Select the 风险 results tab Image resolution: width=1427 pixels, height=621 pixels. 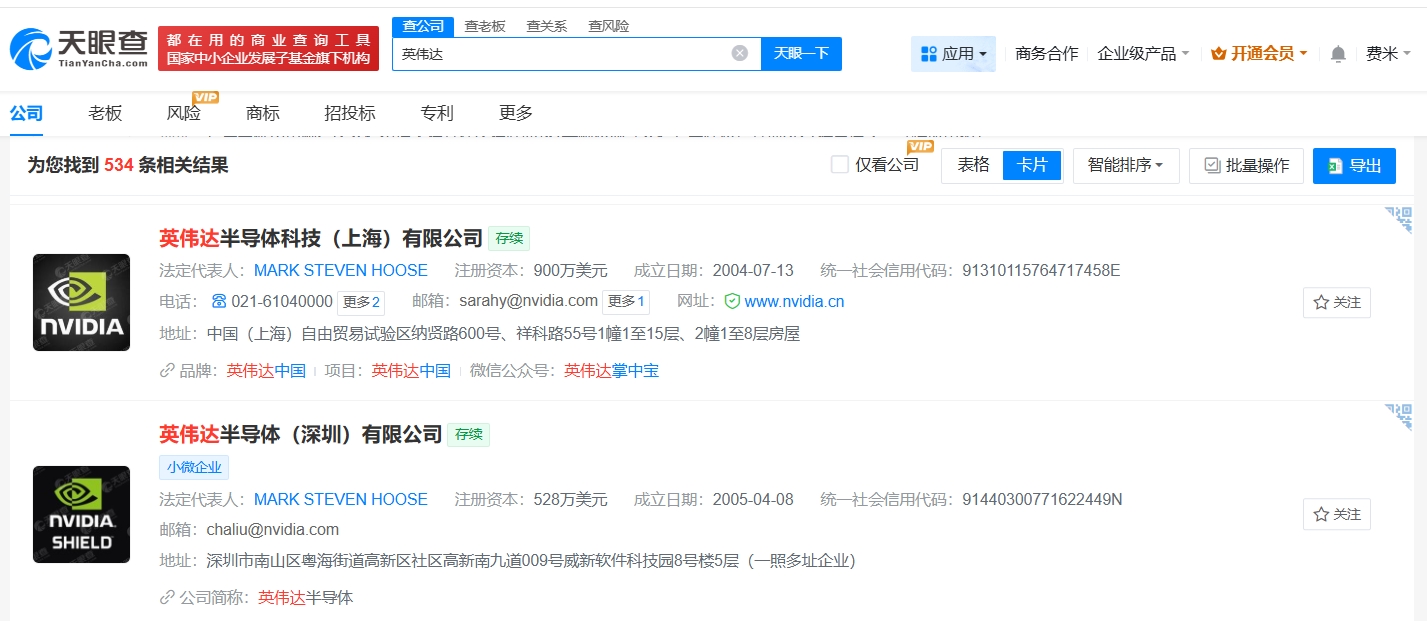[184, 113]
